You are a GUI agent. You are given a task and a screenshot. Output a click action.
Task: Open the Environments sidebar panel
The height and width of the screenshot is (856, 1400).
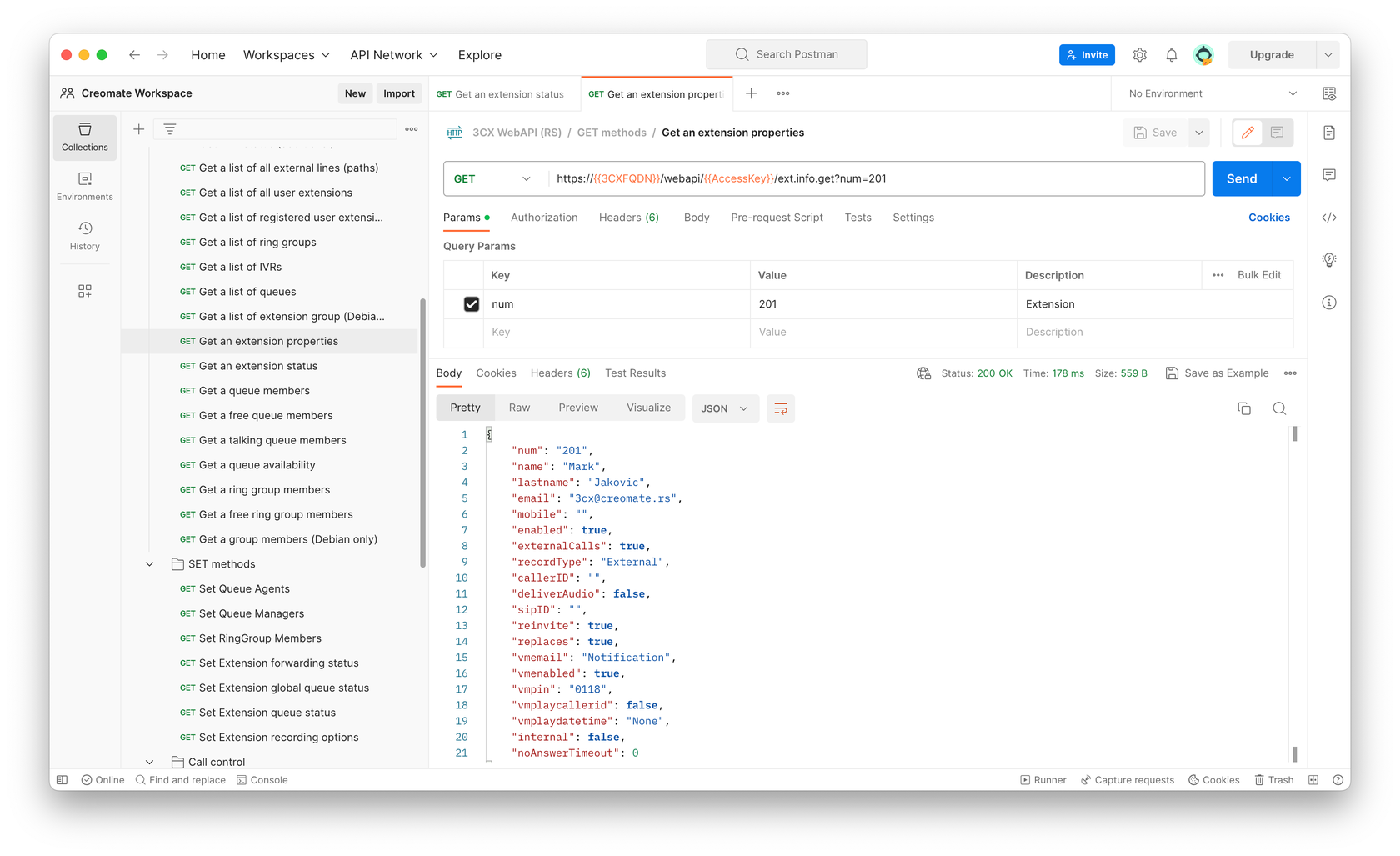[x=84, y=186]
